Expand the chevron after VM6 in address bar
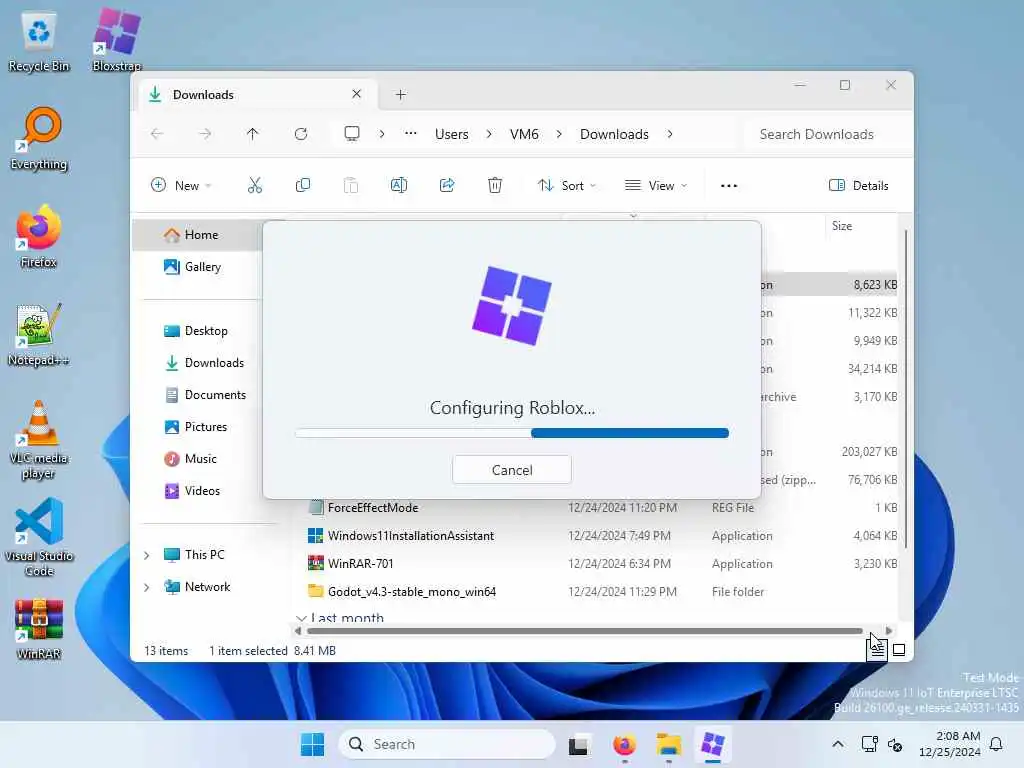The width and height of the screenshot is (1024, 768). point(559,134)
